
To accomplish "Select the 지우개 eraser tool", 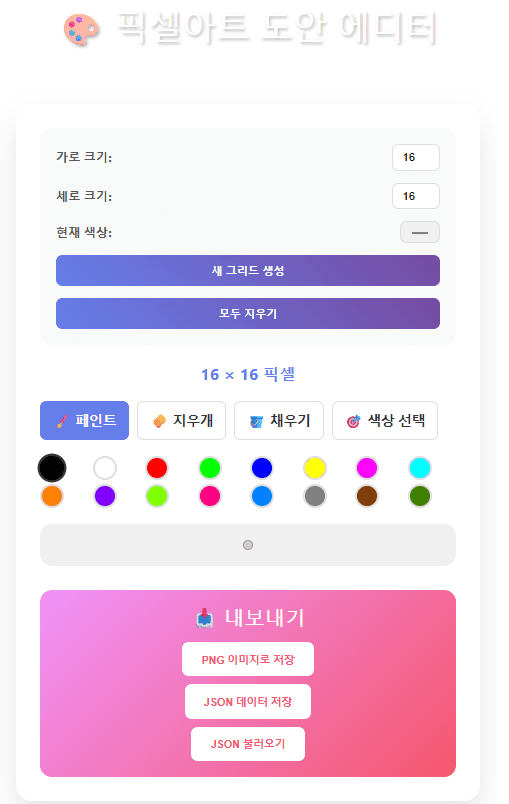I will pyautogui.click(x=181, y=420).
